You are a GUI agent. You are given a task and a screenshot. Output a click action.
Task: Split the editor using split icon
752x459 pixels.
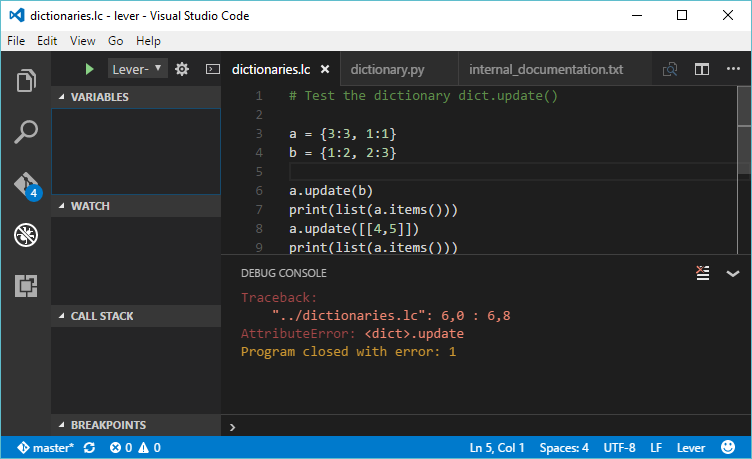coord(702,70)
